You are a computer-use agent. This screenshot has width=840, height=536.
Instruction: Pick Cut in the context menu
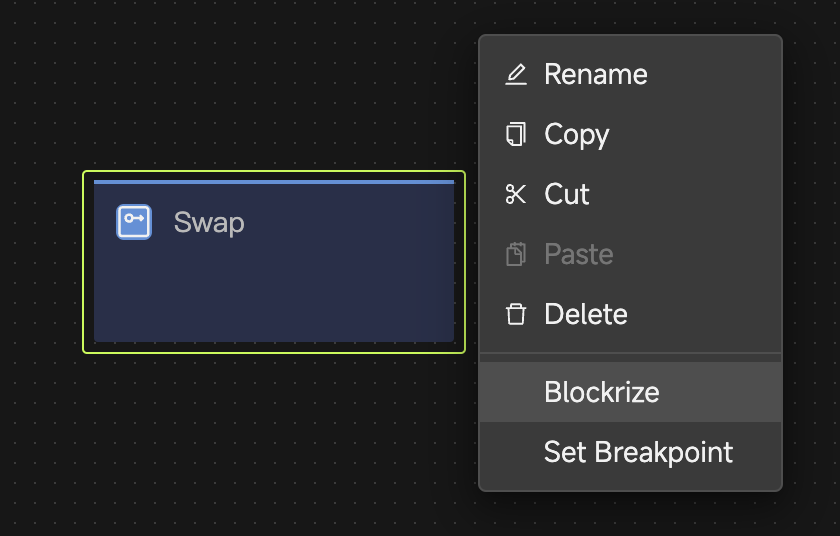coord(567,195)
